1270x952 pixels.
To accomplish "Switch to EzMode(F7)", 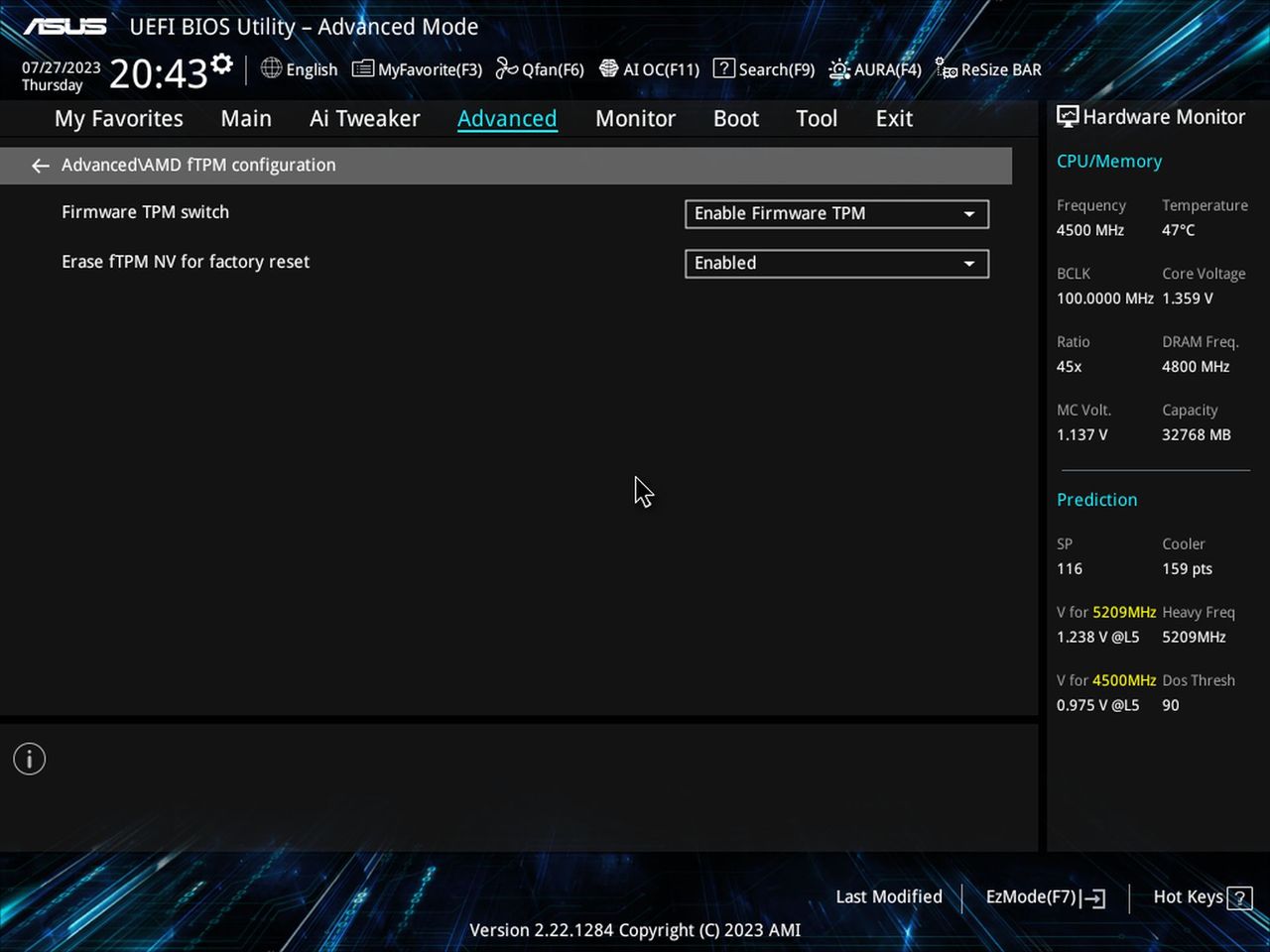I will point(1046,897).
